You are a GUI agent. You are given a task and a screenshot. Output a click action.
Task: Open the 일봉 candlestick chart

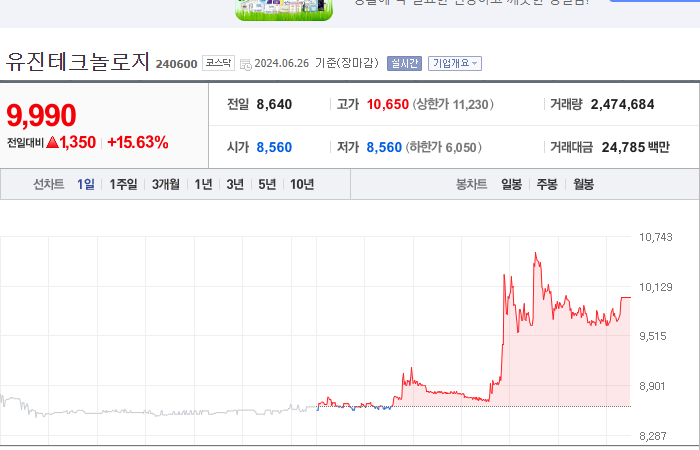click(x=511, y=184)
